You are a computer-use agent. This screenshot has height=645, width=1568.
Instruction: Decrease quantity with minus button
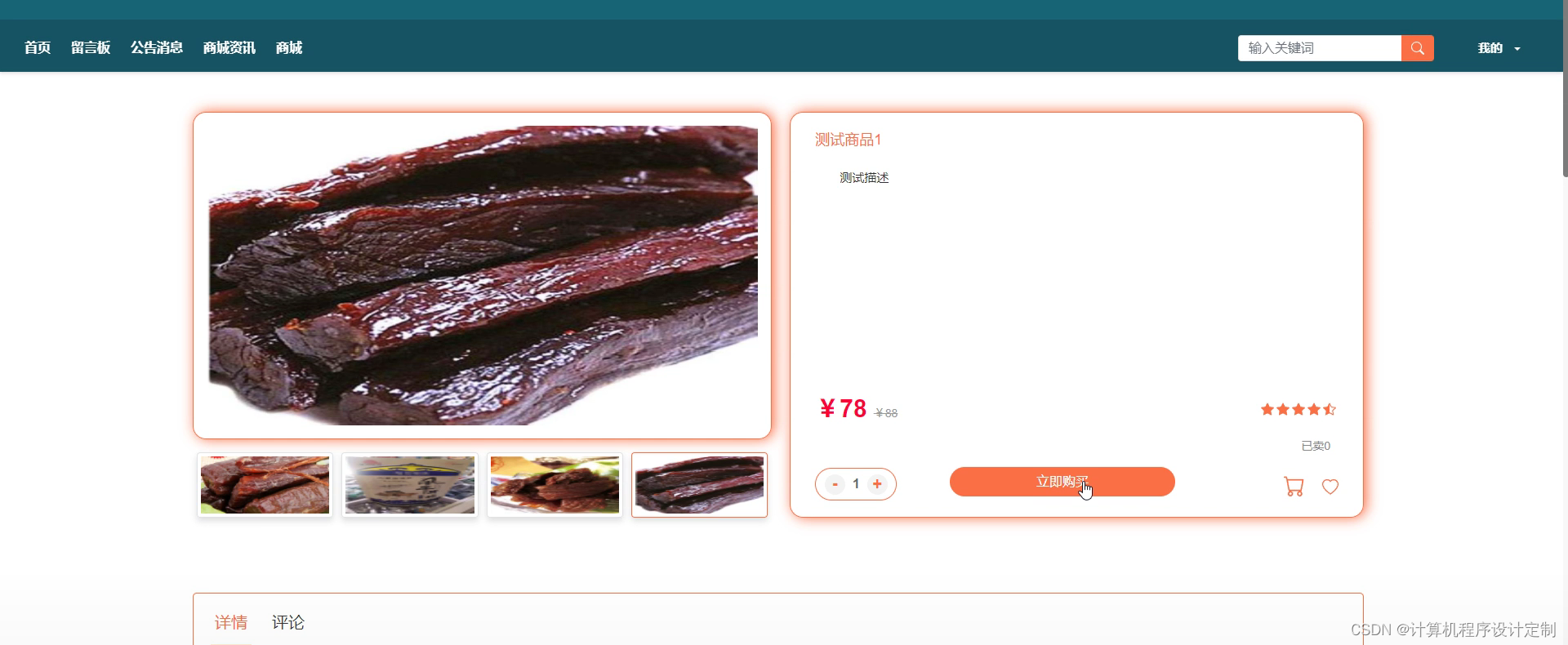[x=835, y=484]
